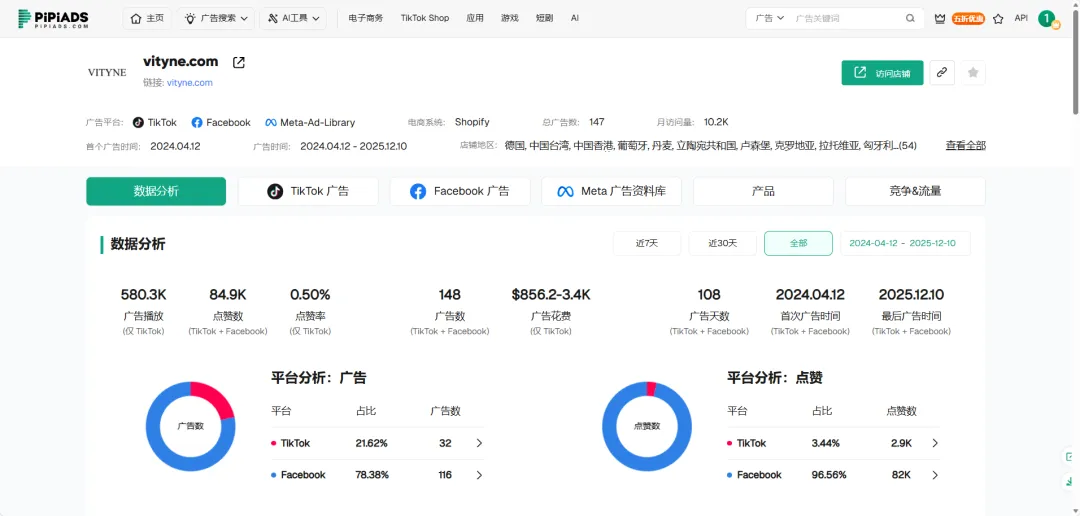This screenshot has height=516, width=1080.
Task: Select the 近30天 time range
Action: [x=722, y=243]
